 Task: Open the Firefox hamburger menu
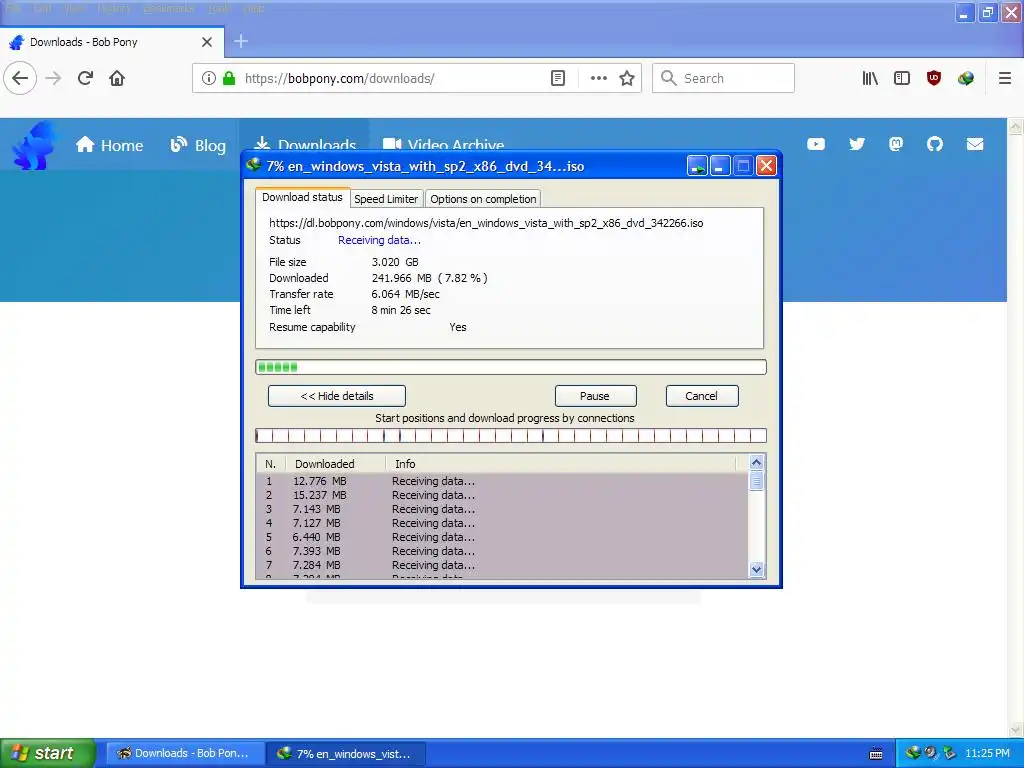tap(1005, 78)
